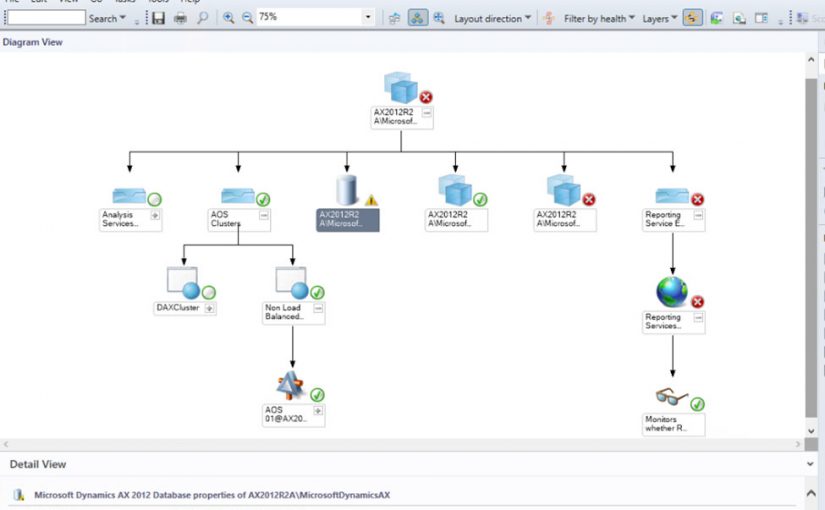The height and width of the screenshot is (510, 825).
Task: Click the diagram horizontal scrollbar right arrow
Action: click(x=798, y=444)
